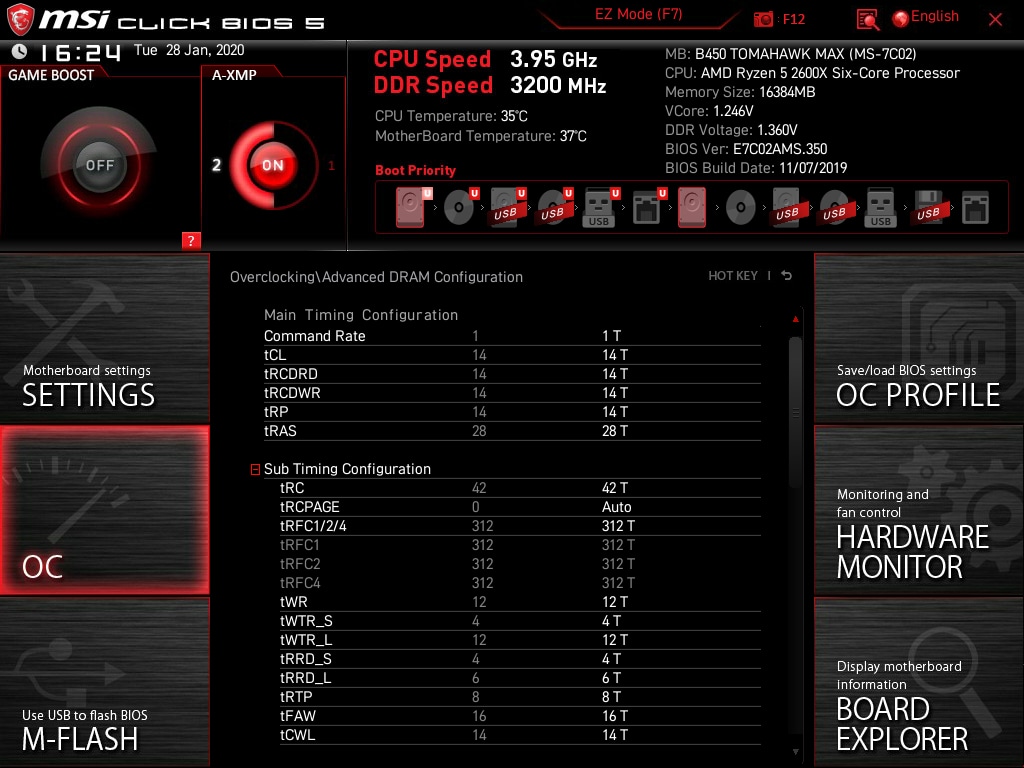Toggle the A-XMP ON knob
This screenshot has height=768, width=1024.
click(273, 165)
